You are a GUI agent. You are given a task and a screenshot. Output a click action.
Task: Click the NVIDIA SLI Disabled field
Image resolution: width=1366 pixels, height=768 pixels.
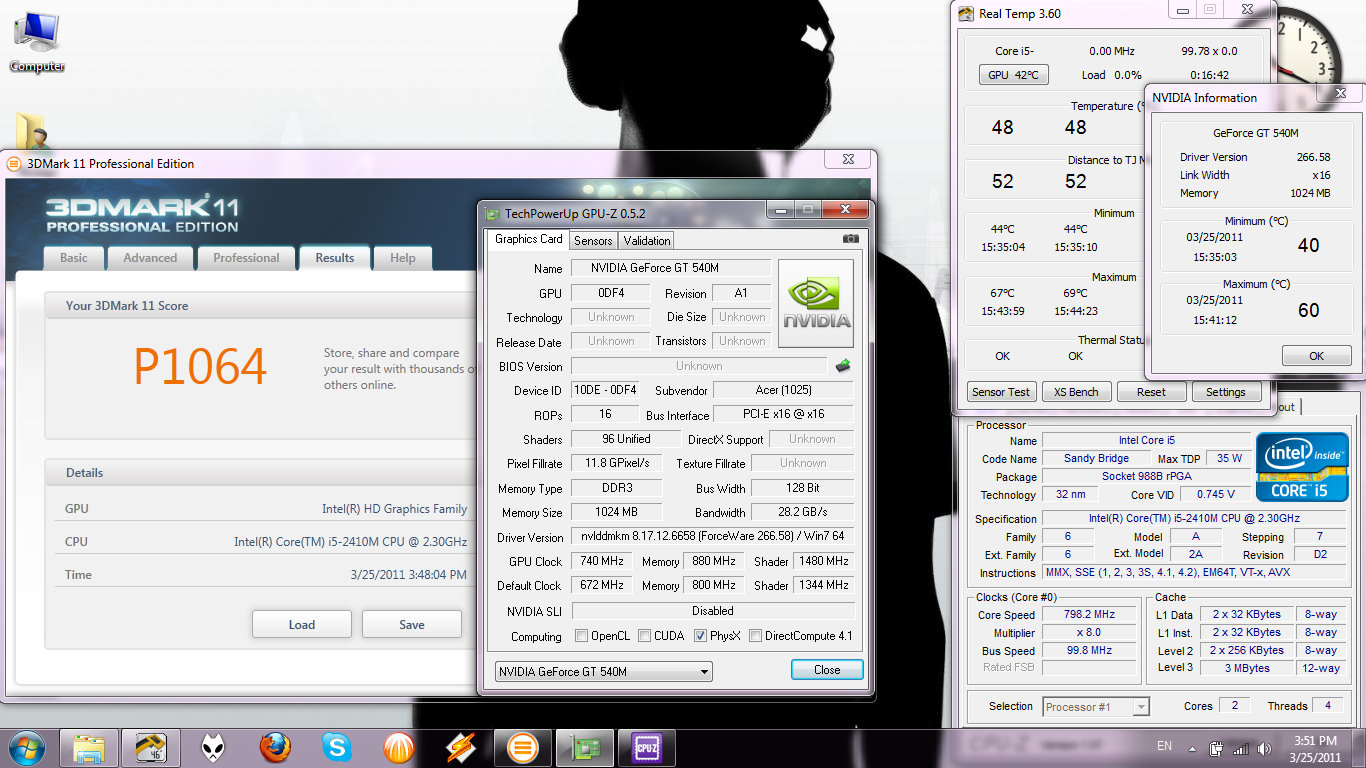(713, 611)
